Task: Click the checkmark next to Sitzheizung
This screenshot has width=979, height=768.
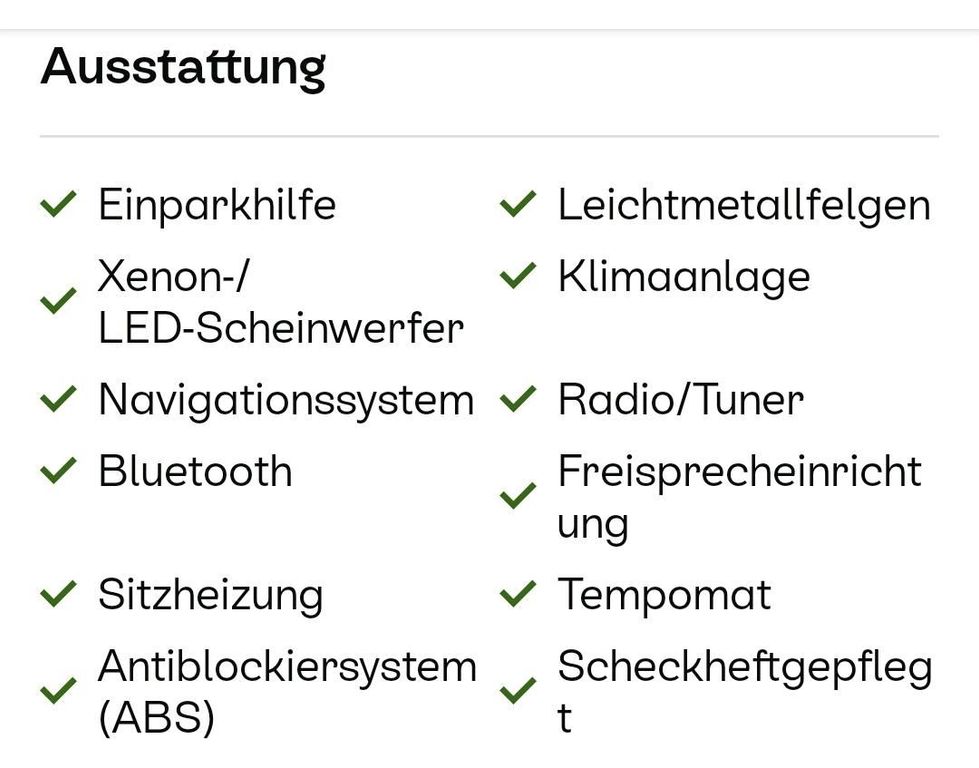Action: pos(58,595)
